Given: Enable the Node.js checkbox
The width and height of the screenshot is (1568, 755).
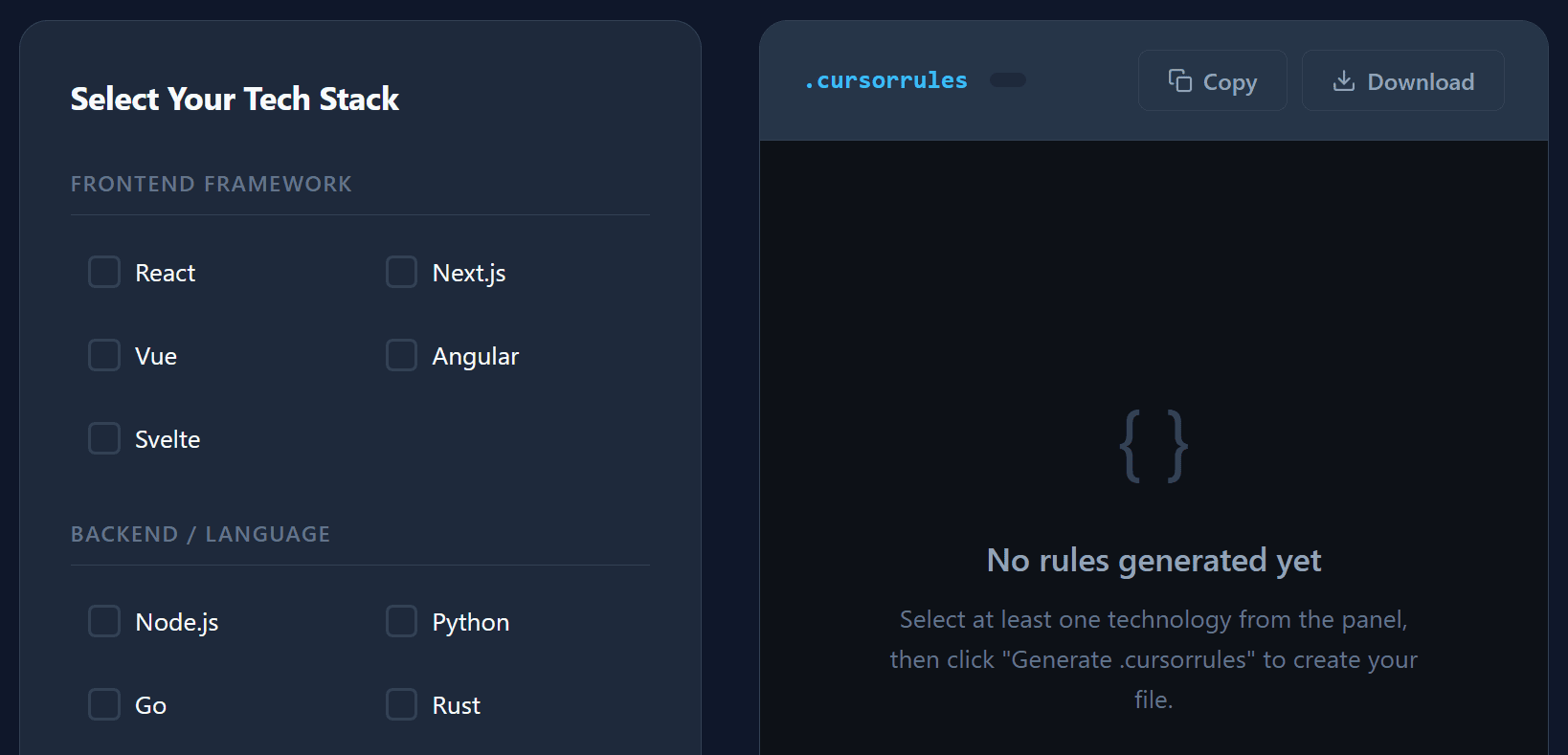Looking at the screenshot, I should click(104, 621).
